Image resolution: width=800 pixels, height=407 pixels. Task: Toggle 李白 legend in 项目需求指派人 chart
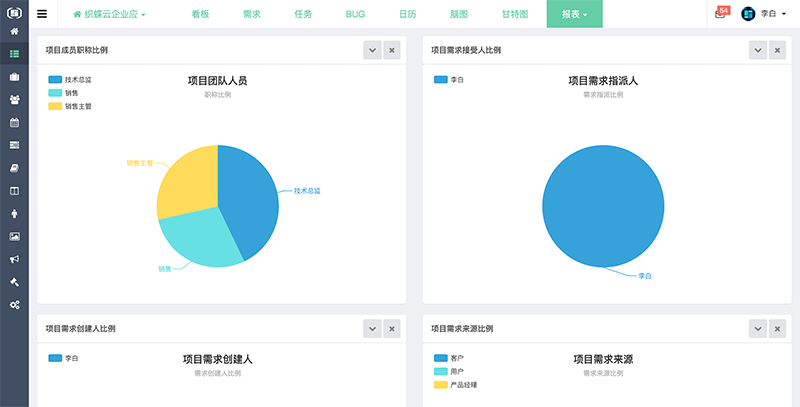click(449, 80)
